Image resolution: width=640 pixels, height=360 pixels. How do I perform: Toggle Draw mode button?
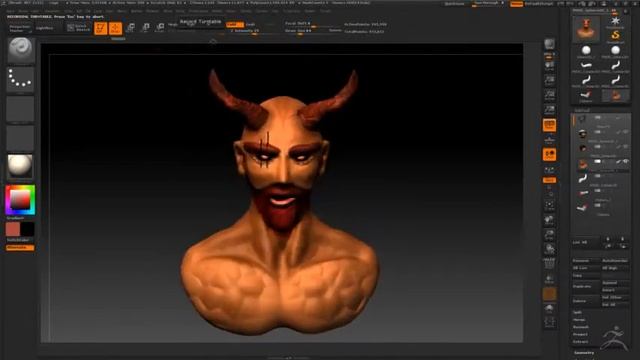click(116, 28)
